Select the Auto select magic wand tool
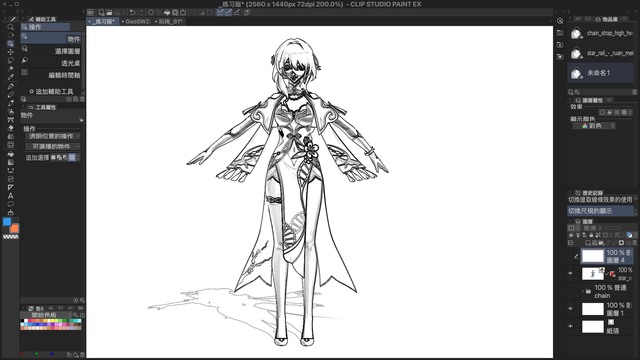 (x=11, y=69)
